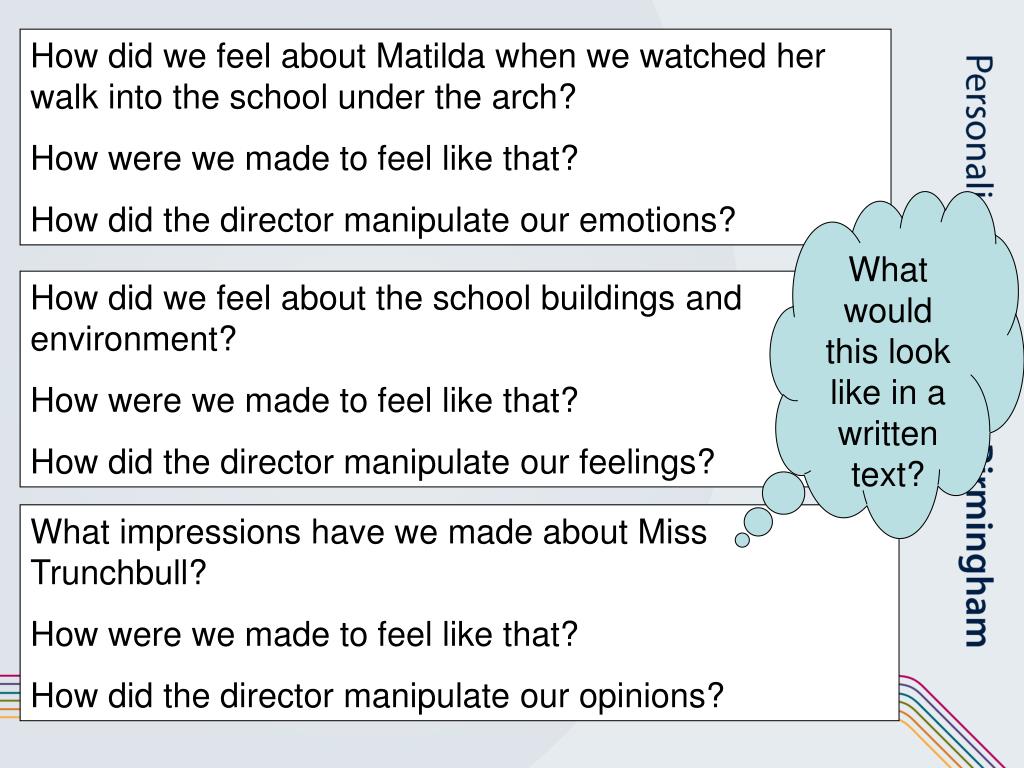1024x768 pixels.
Task: Click the large blue thought cloud
Action: tap(895, 366)
